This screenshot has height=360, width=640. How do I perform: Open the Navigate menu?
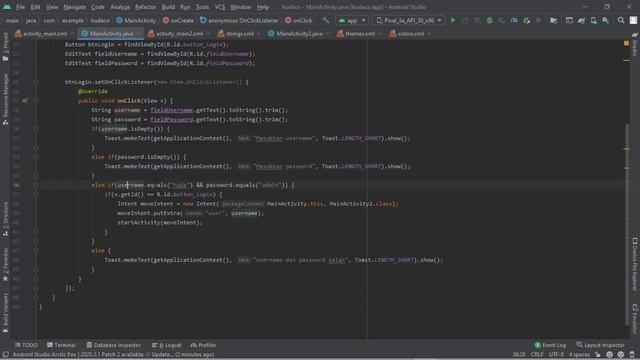coord(75,7)
